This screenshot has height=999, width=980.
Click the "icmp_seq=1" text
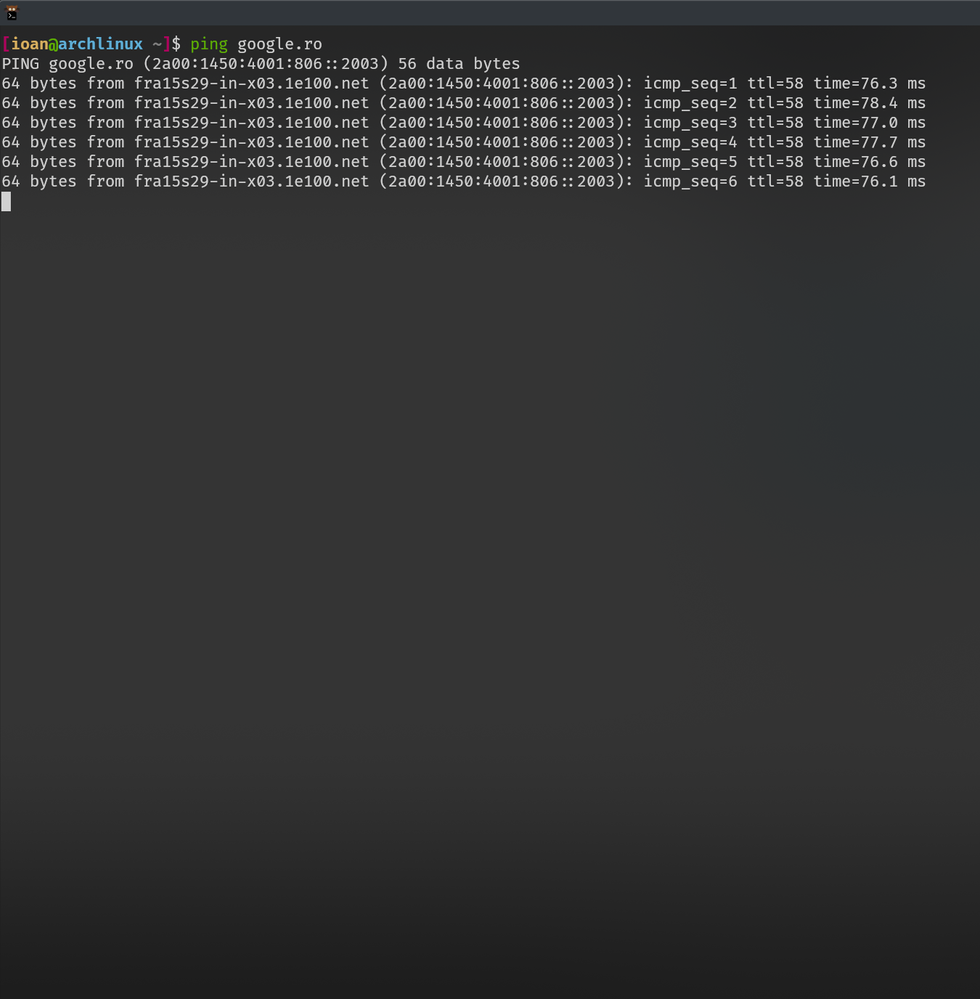tap(690, 83)
